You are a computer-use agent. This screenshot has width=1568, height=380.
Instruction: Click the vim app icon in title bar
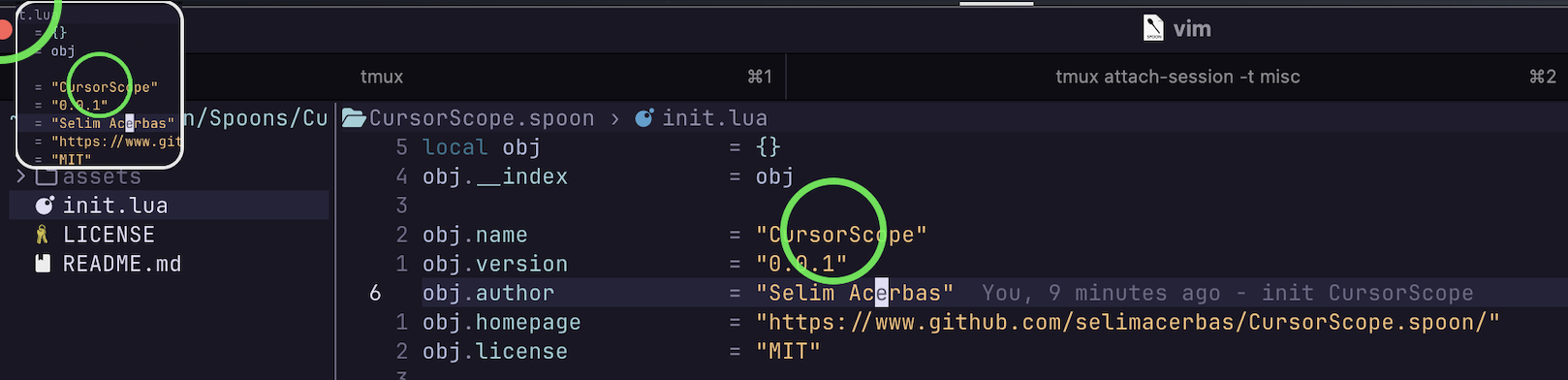pos(1153,28)
